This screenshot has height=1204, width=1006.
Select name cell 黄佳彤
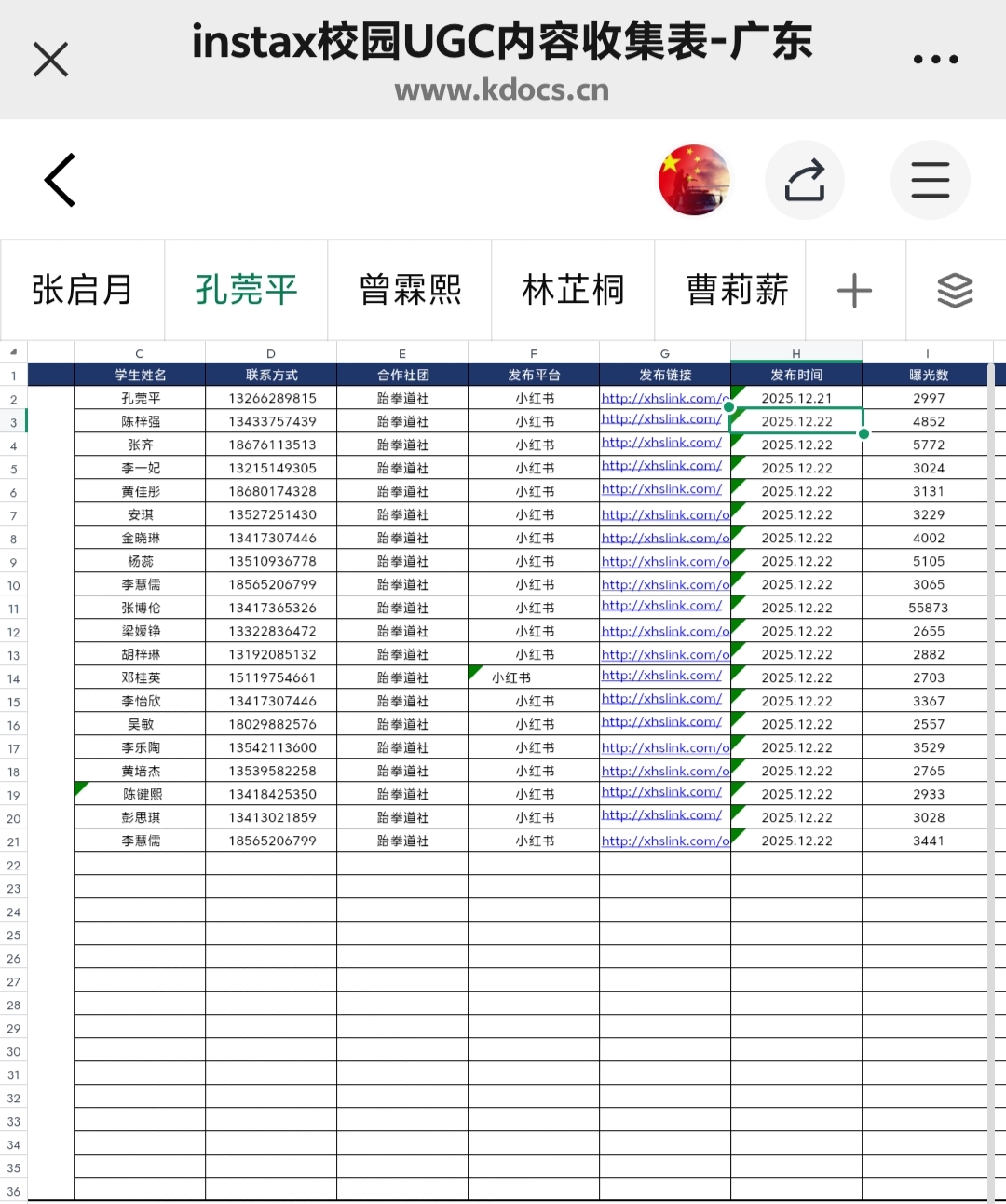point(140,491)
